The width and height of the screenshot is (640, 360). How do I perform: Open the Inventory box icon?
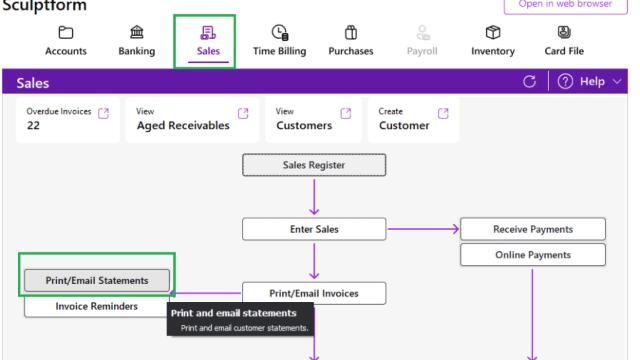click(x=493, y=32)
